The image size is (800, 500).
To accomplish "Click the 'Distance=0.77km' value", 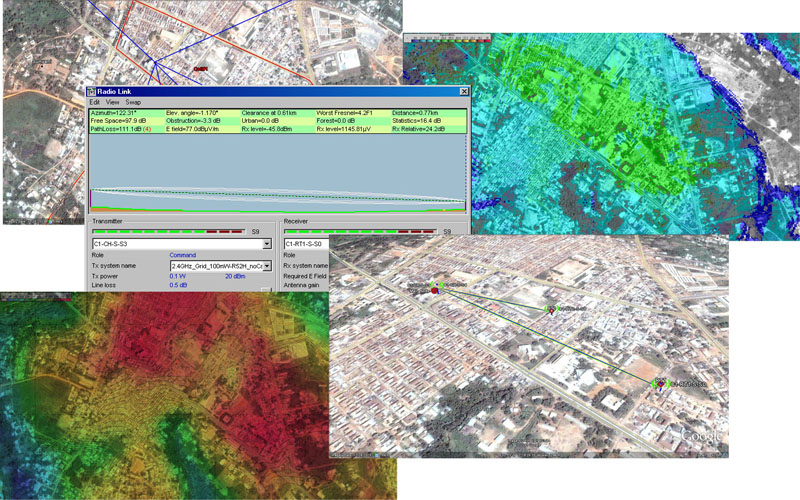I will point(415,113).
